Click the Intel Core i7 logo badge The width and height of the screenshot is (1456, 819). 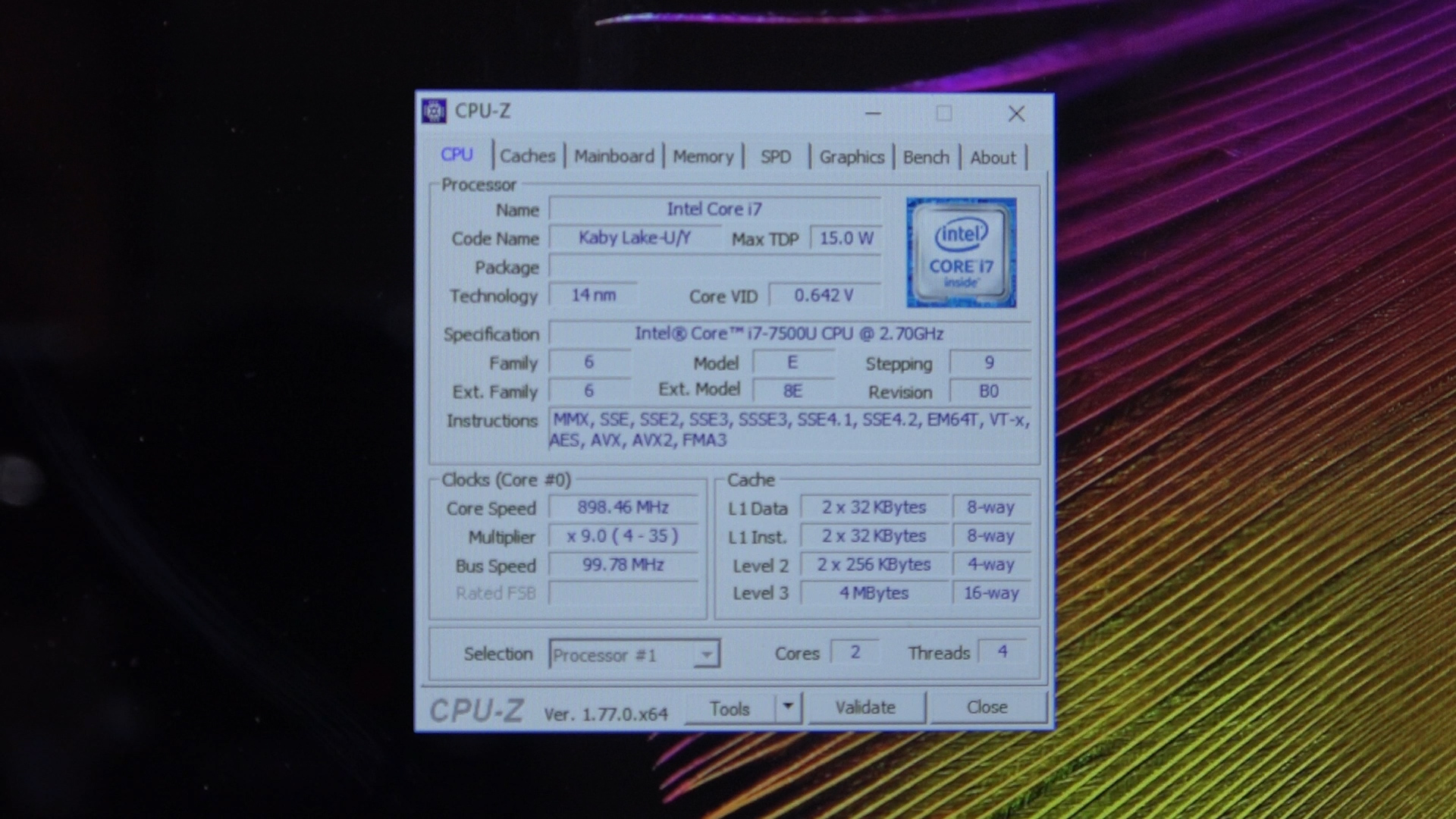[961, 253]
